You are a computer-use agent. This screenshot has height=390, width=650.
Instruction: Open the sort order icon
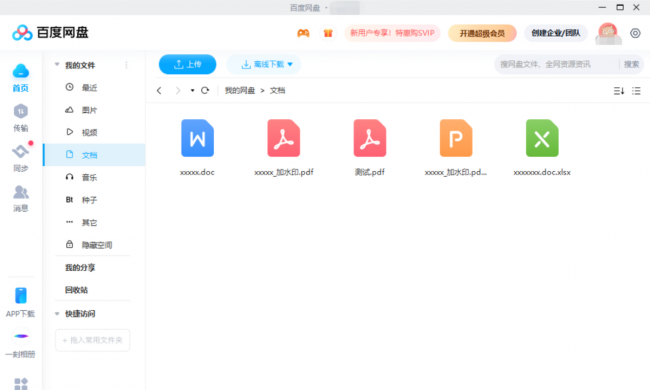pos(618,91)
